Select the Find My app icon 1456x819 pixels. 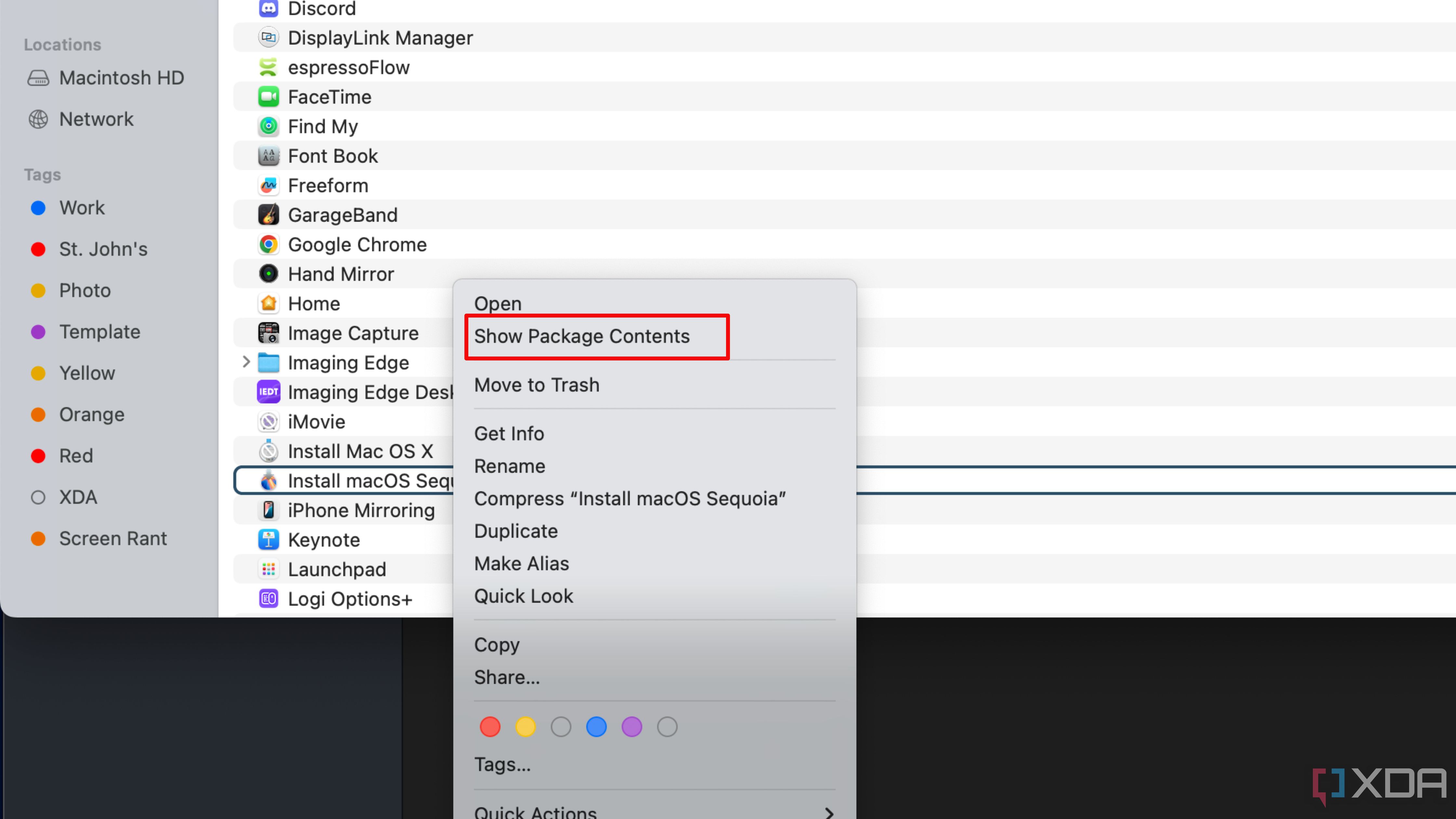tap(268, 126)
